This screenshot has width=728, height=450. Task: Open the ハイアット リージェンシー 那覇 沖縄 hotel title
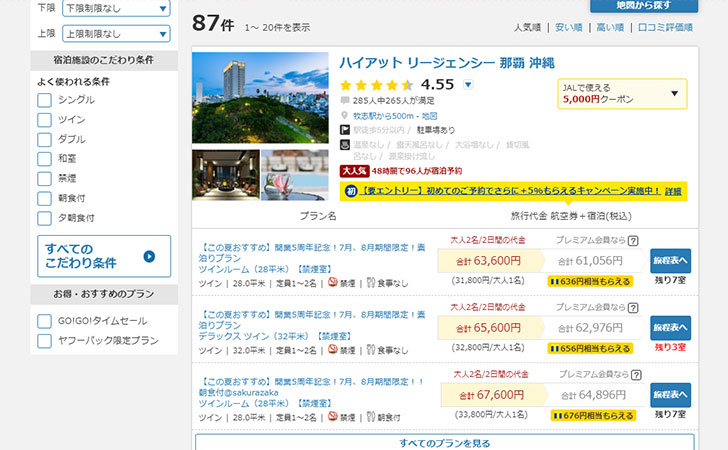point(447,63)
